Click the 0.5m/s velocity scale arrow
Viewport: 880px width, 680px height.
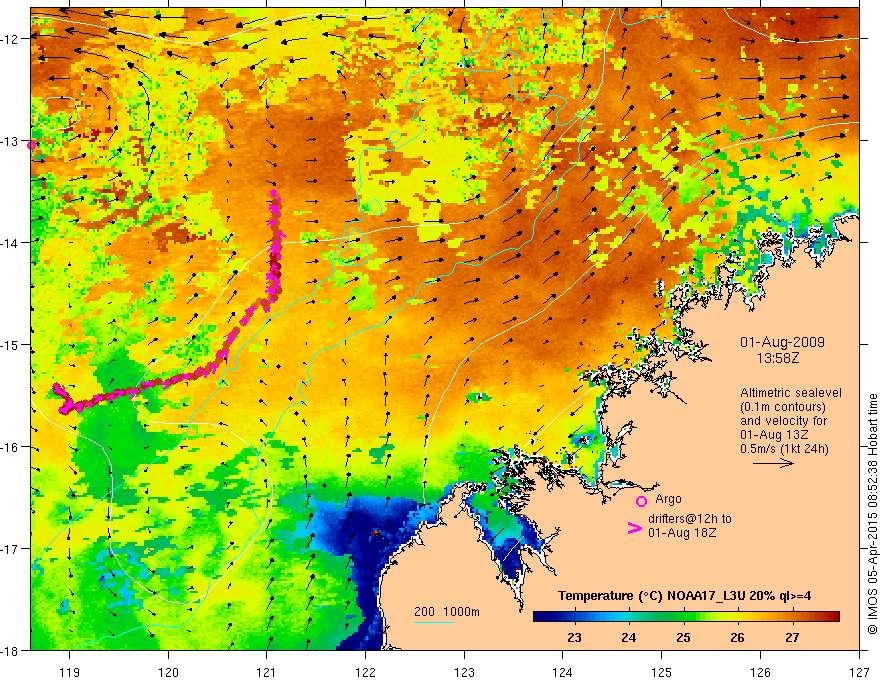click(773, 463)
